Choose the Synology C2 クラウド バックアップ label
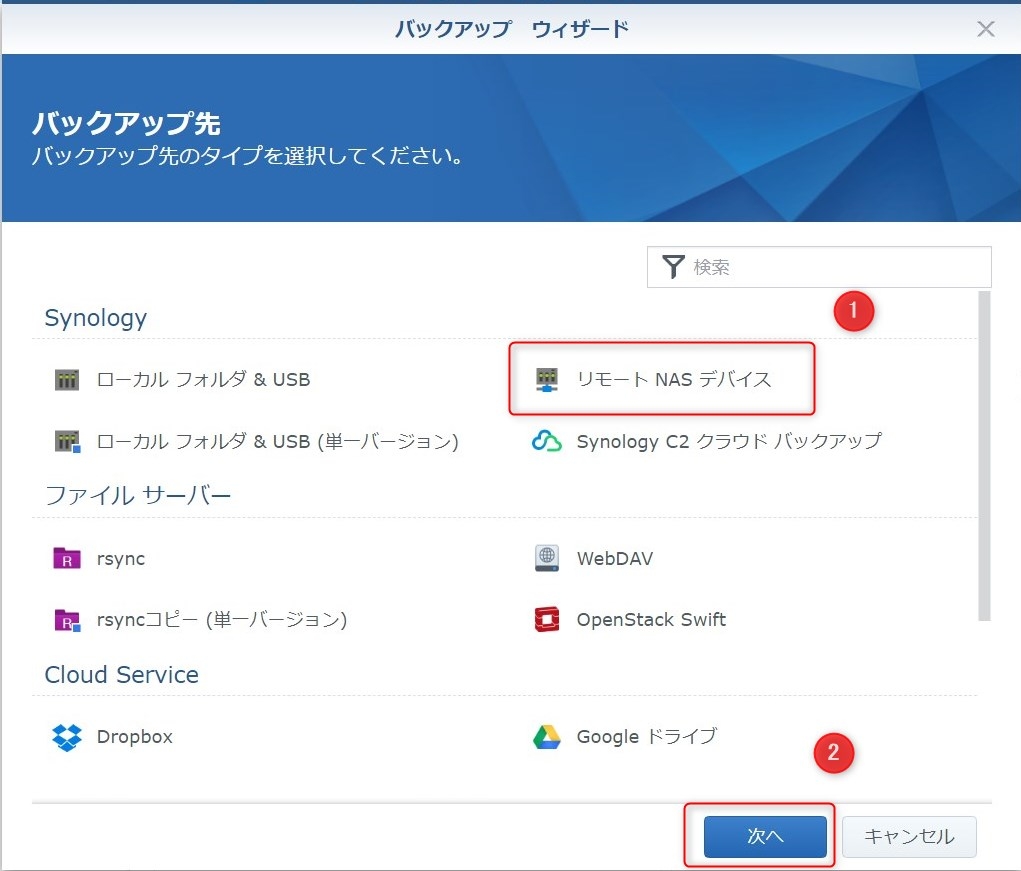The image size is (1021, 871). click(x=729, y=441)
